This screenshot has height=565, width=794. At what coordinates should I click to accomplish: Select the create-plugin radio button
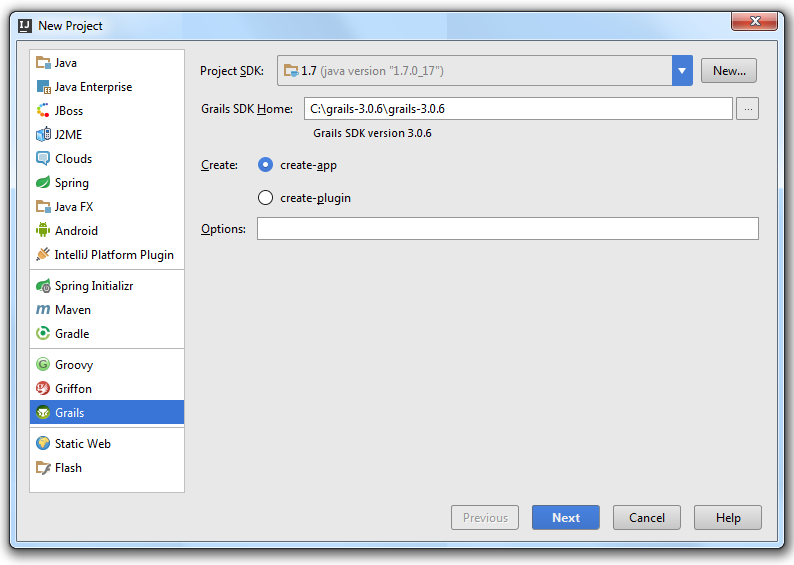(x=265, y=197)
